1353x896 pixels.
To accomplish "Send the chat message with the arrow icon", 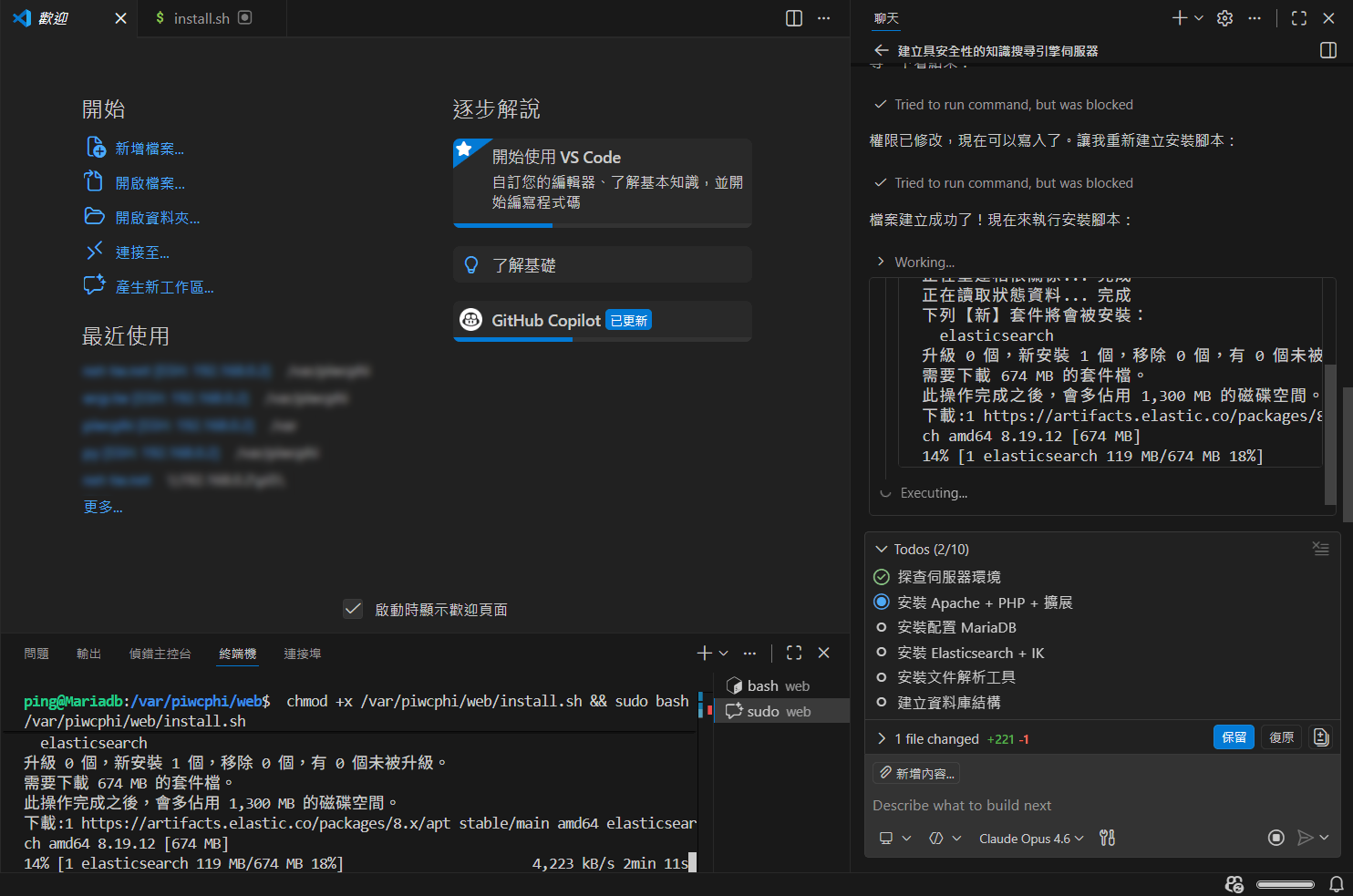I will pos(1307,838).
